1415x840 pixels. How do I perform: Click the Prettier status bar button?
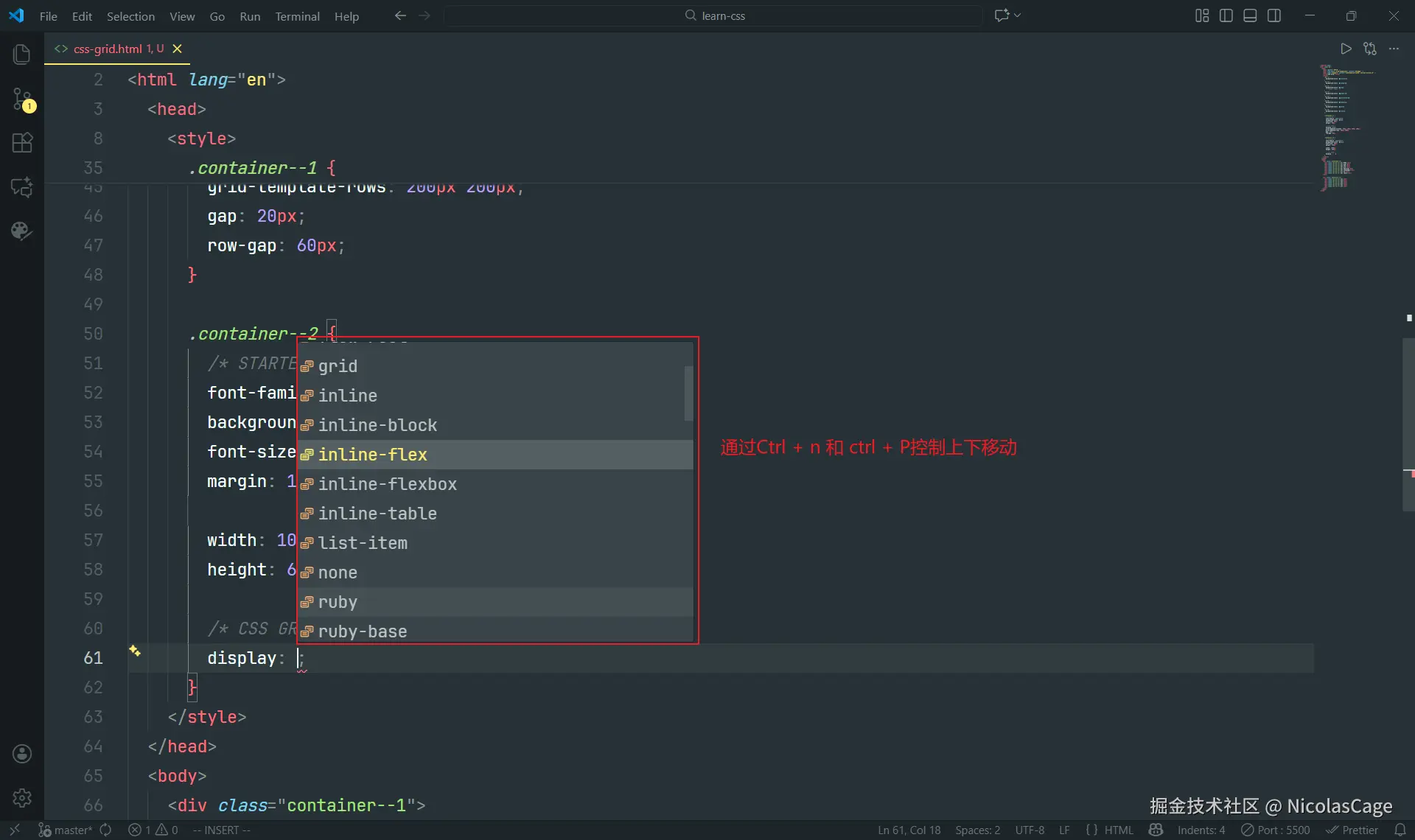coord(1352,830)
